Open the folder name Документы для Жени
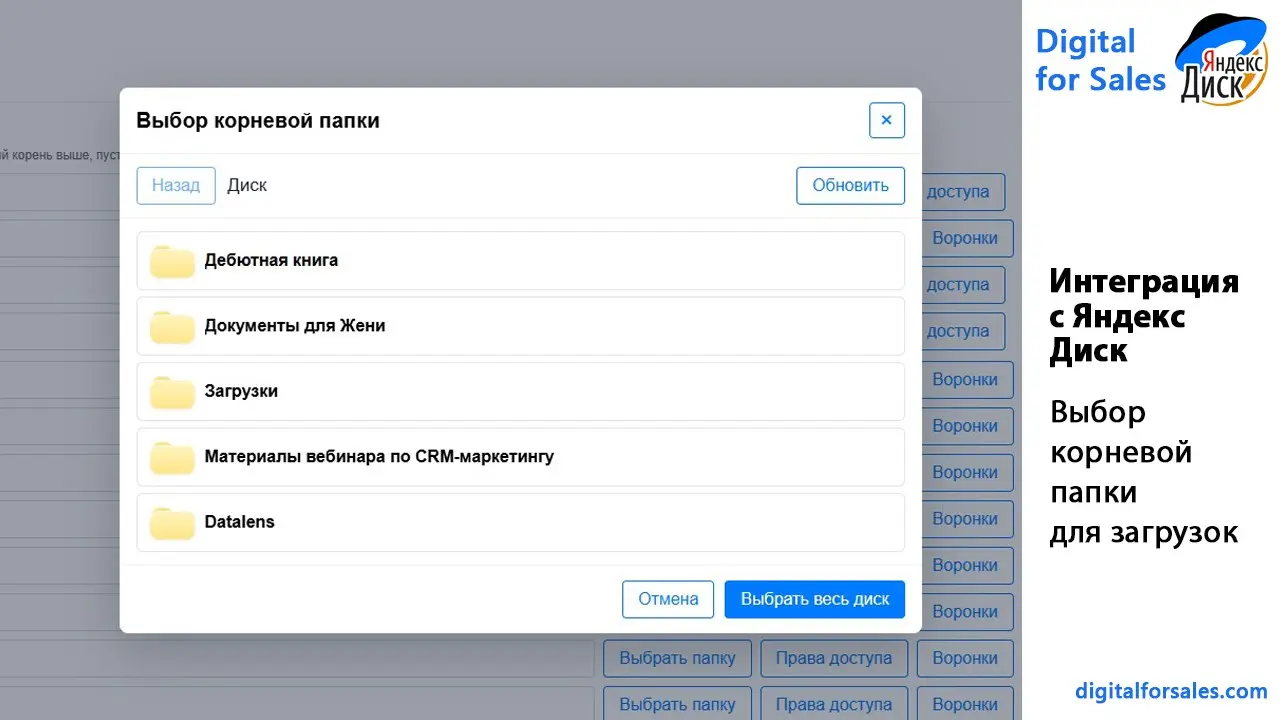This screenshot has width=1280, height=720. (295, 325)
